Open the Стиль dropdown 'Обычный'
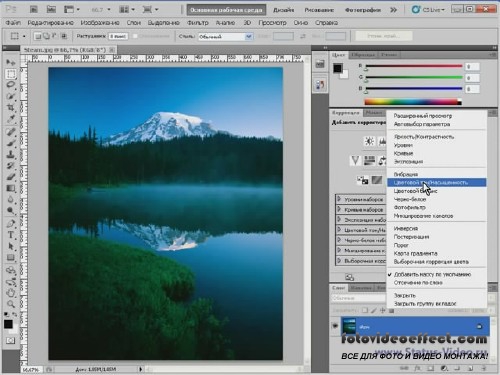 tap(226, 36)
